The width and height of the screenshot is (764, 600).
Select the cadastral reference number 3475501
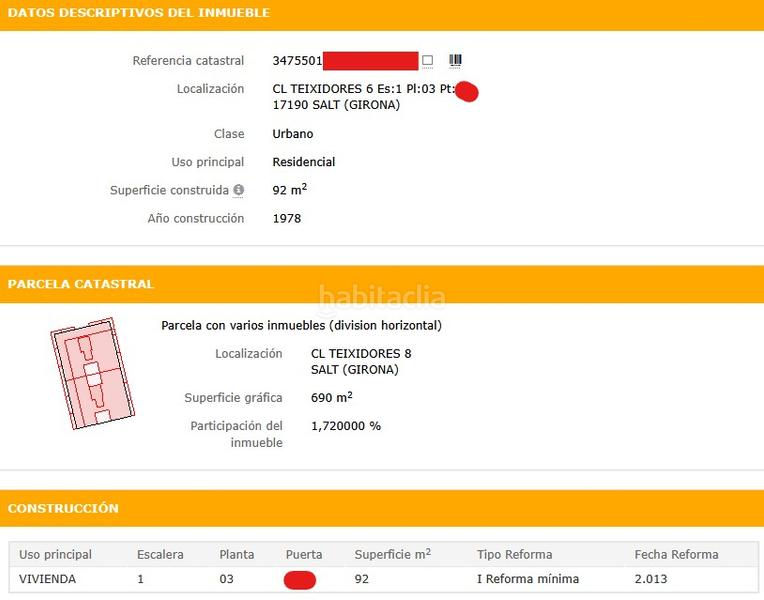297,61
